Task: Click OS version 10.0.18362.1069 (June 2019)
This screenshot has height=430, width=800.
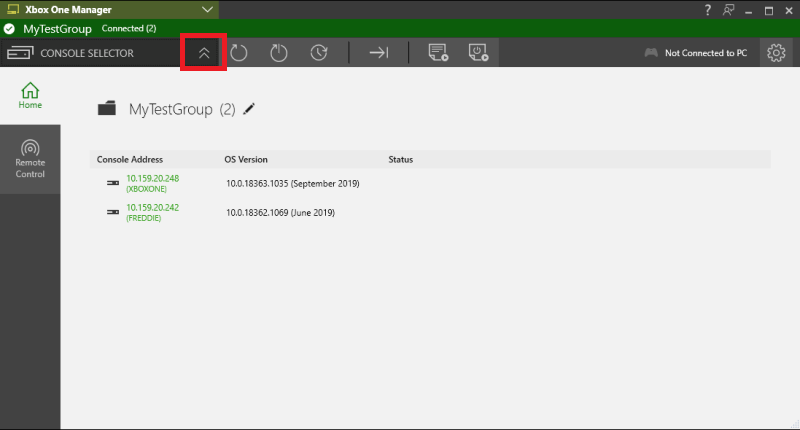Action: point(281,213)
